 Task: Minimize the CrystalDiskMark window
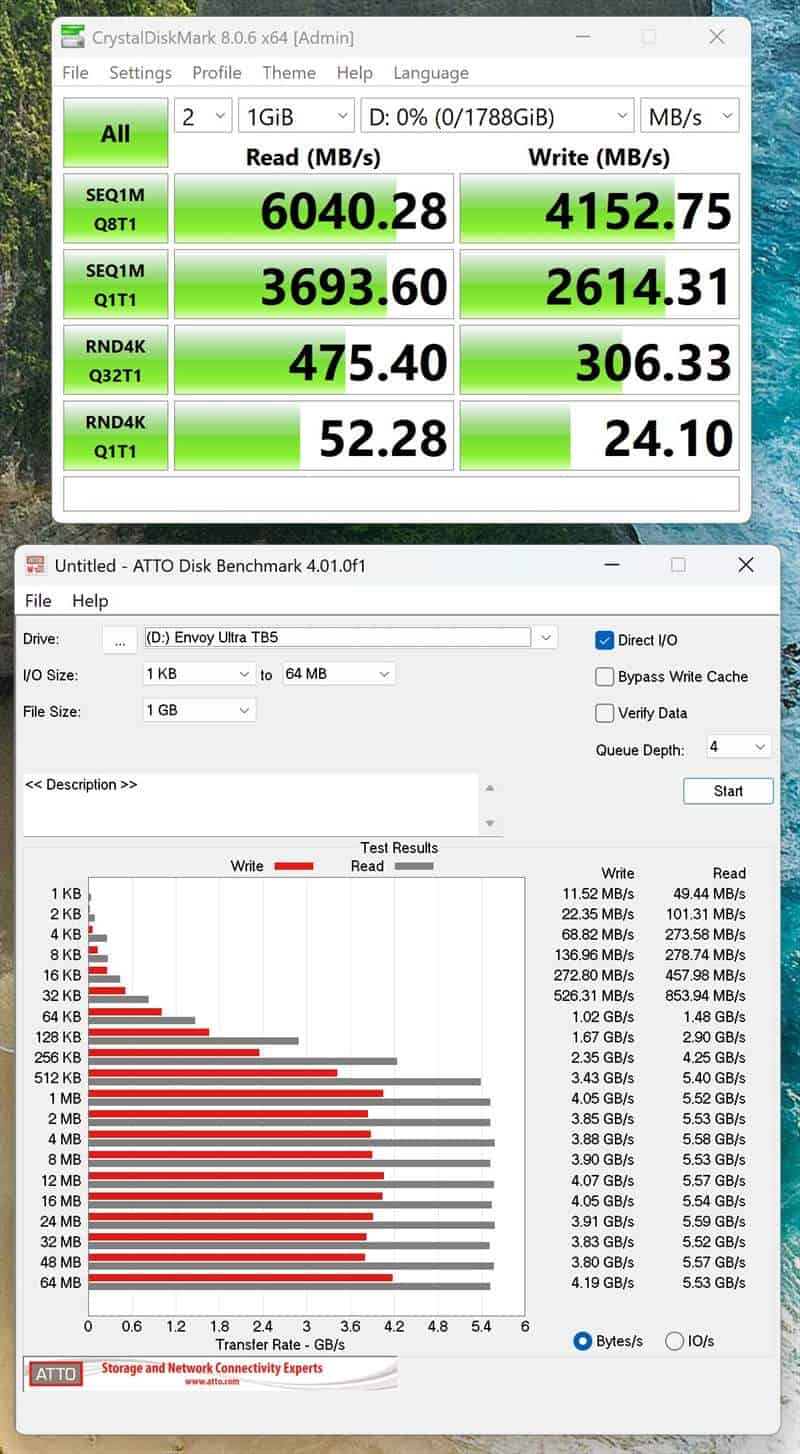pyautogui.click(x=583, y=38)
